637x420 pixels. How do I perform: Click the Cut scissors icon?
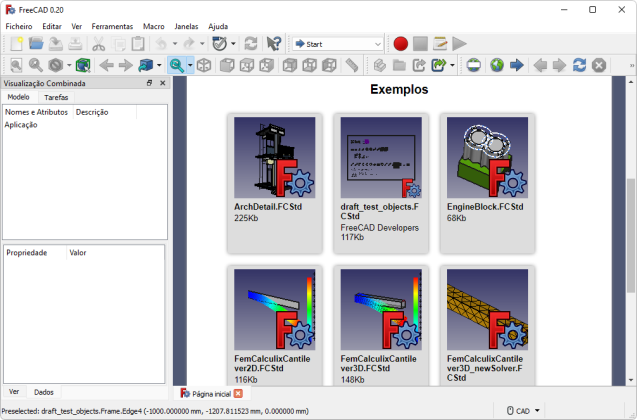[98, 43]
